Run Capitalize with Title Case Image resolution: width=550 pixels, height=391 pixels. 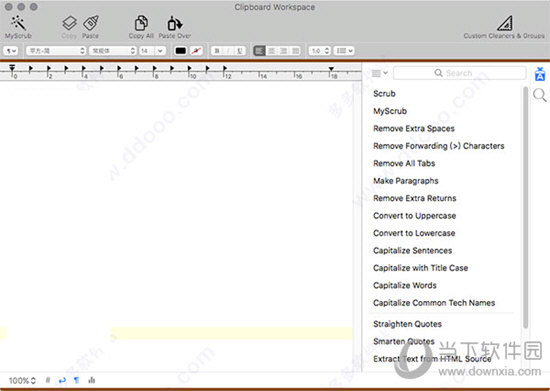click(421, 268)
